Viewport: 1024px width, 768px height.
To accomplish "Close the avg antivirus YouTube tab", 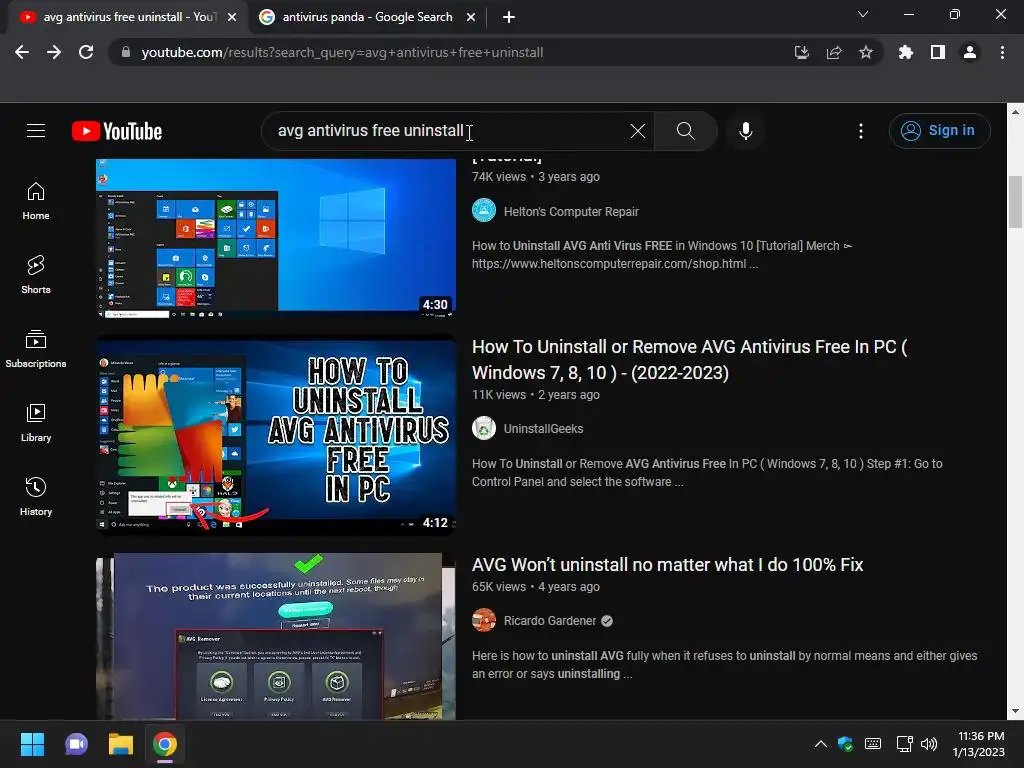I will [x=232, y=17].
